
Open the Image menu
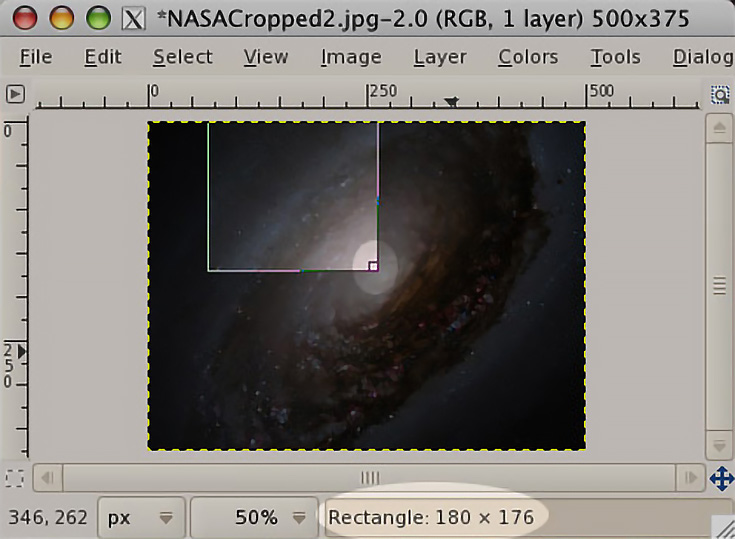351,57
